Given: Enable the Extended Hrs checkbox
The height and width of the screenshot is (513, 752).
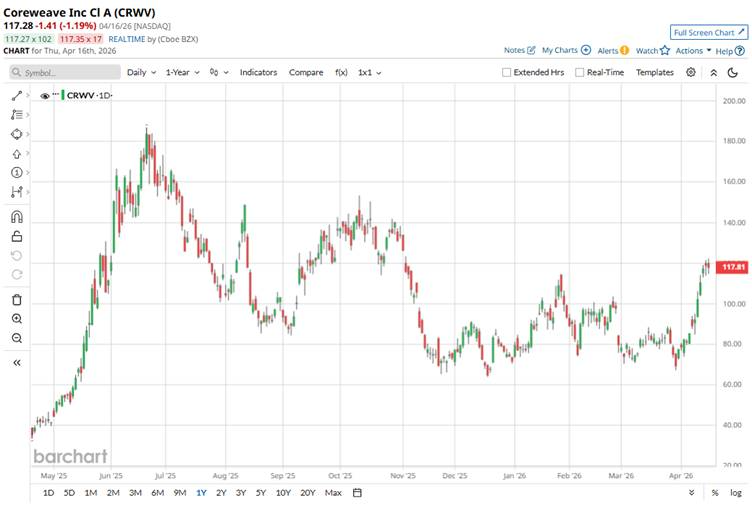Looking at the screenshot, I should [507, 73].
